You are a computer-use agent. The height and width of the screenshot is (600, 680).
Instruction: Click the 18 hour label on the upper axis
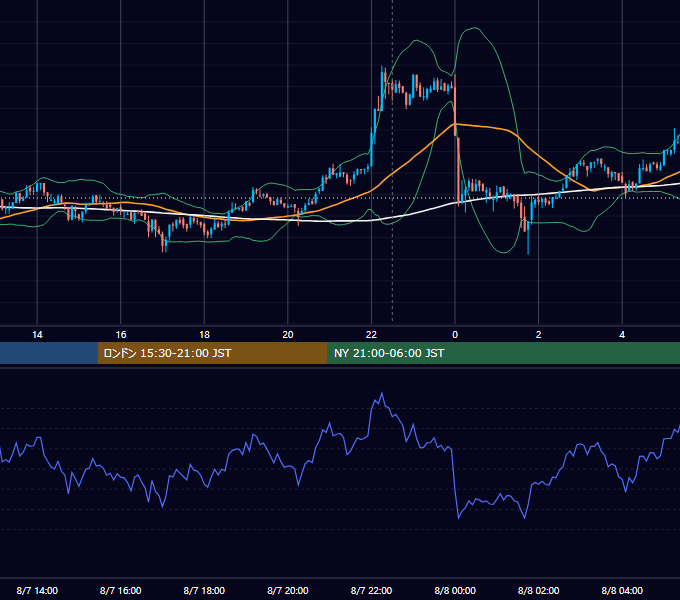(x=204, y=335)
